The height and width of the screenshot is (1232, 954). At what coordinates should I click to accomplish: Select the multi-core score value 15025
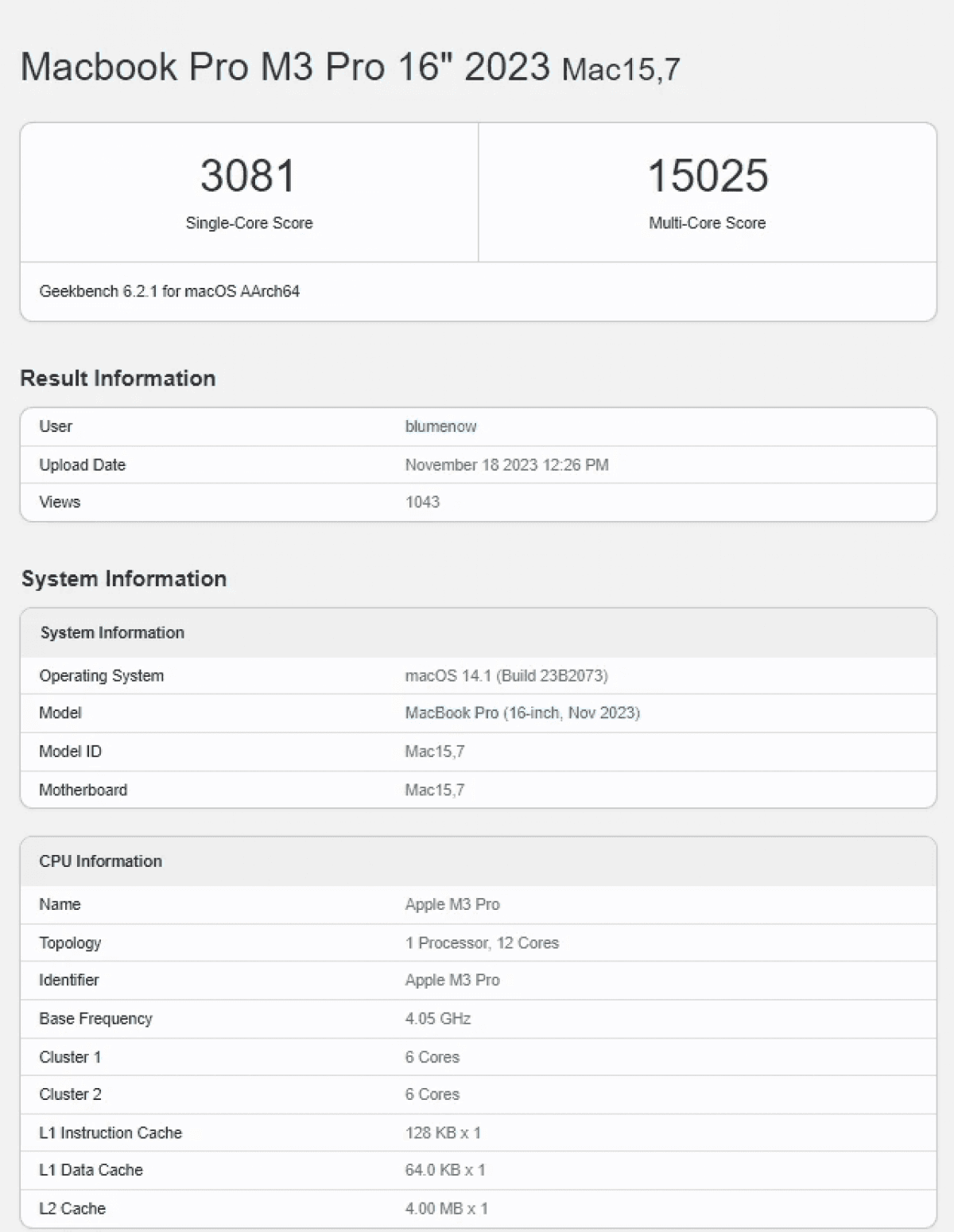point(708,175)
